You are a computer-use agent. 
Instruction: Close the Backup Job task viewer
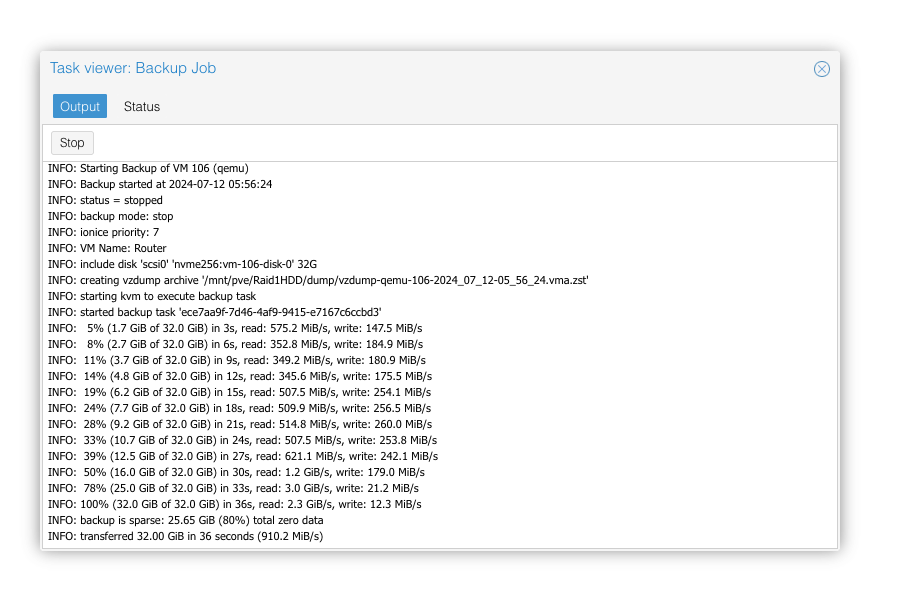[821, 69]
